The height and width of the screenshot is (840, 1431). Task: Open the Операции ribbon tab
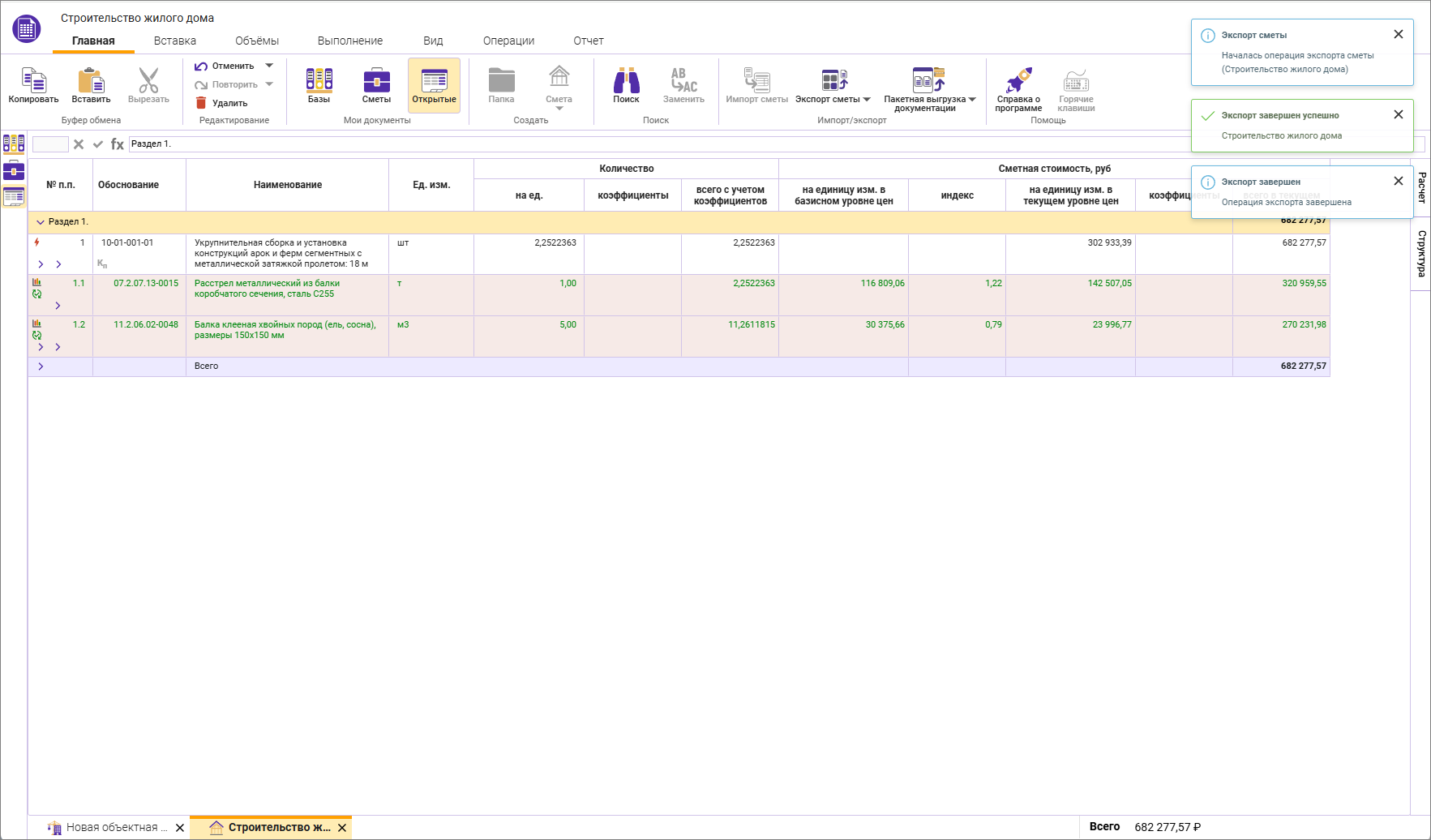pyautogui.click(x=508, y=41)
